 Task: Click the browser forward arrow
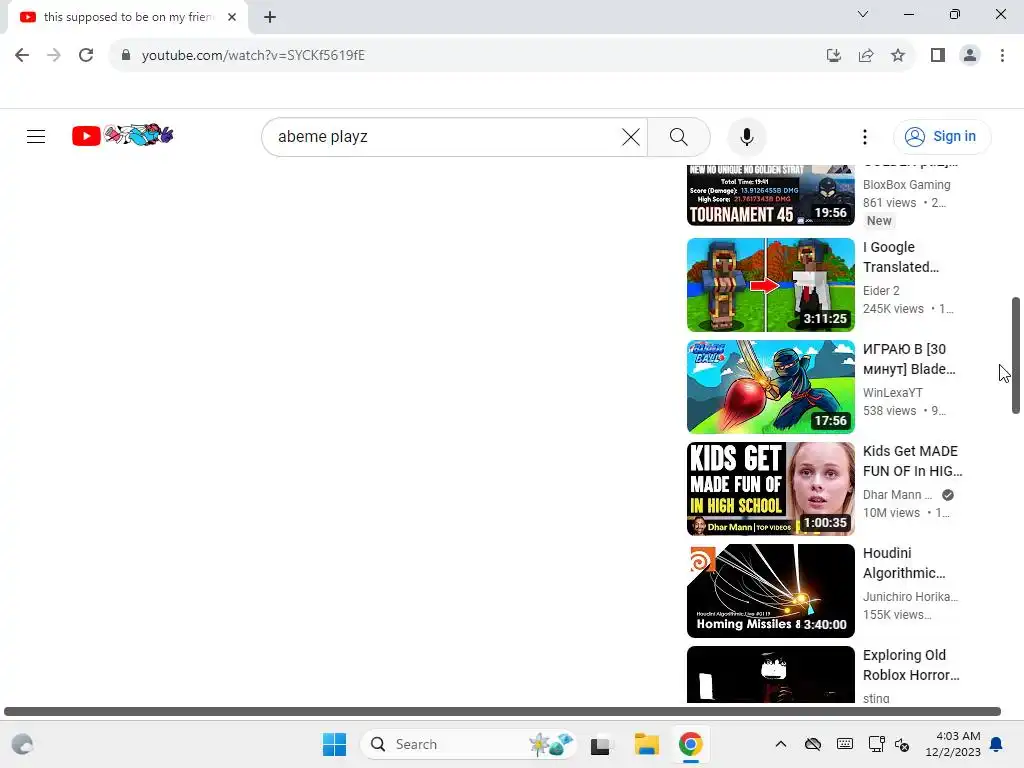click(x=54, y=56)
